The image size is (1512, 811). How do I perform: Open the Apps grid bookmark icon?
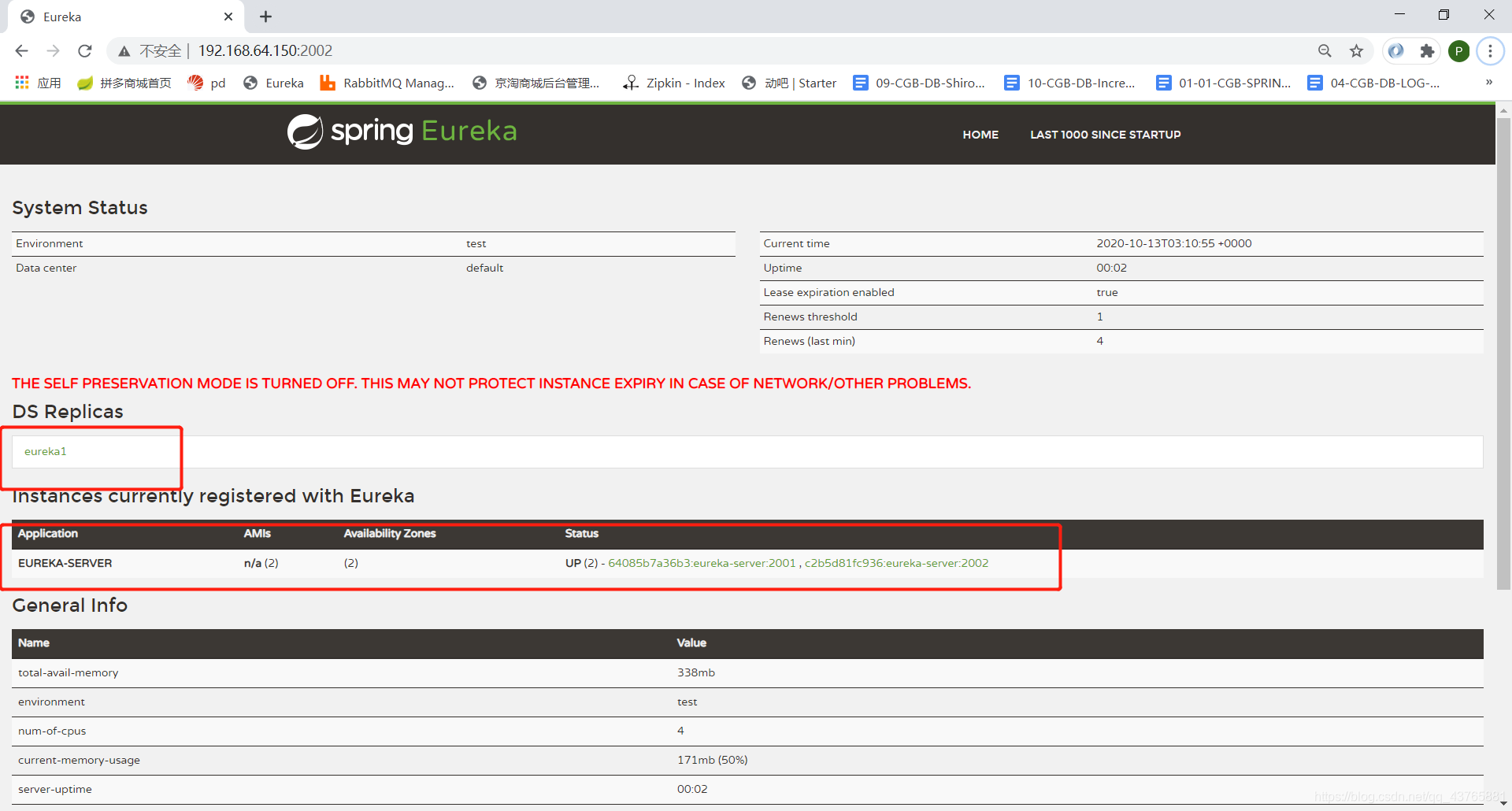point(22,83)
